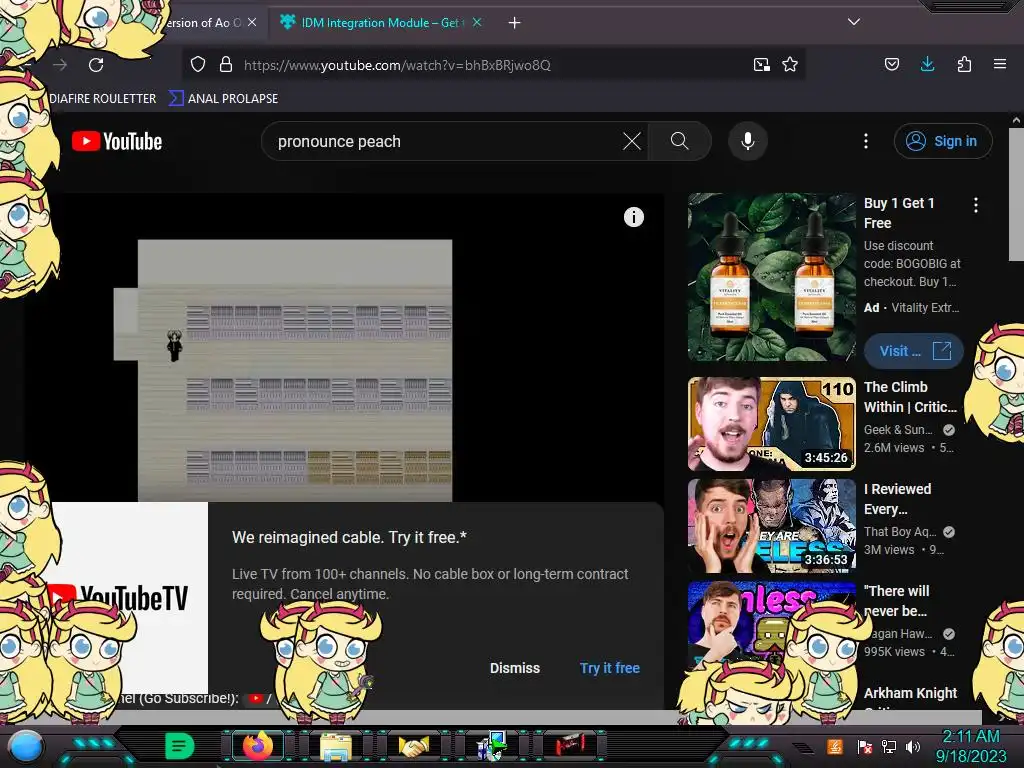Viewport: 1024px width, 768px height.
Task: Open the handshake app on taskbar
Action: point(414,746)
